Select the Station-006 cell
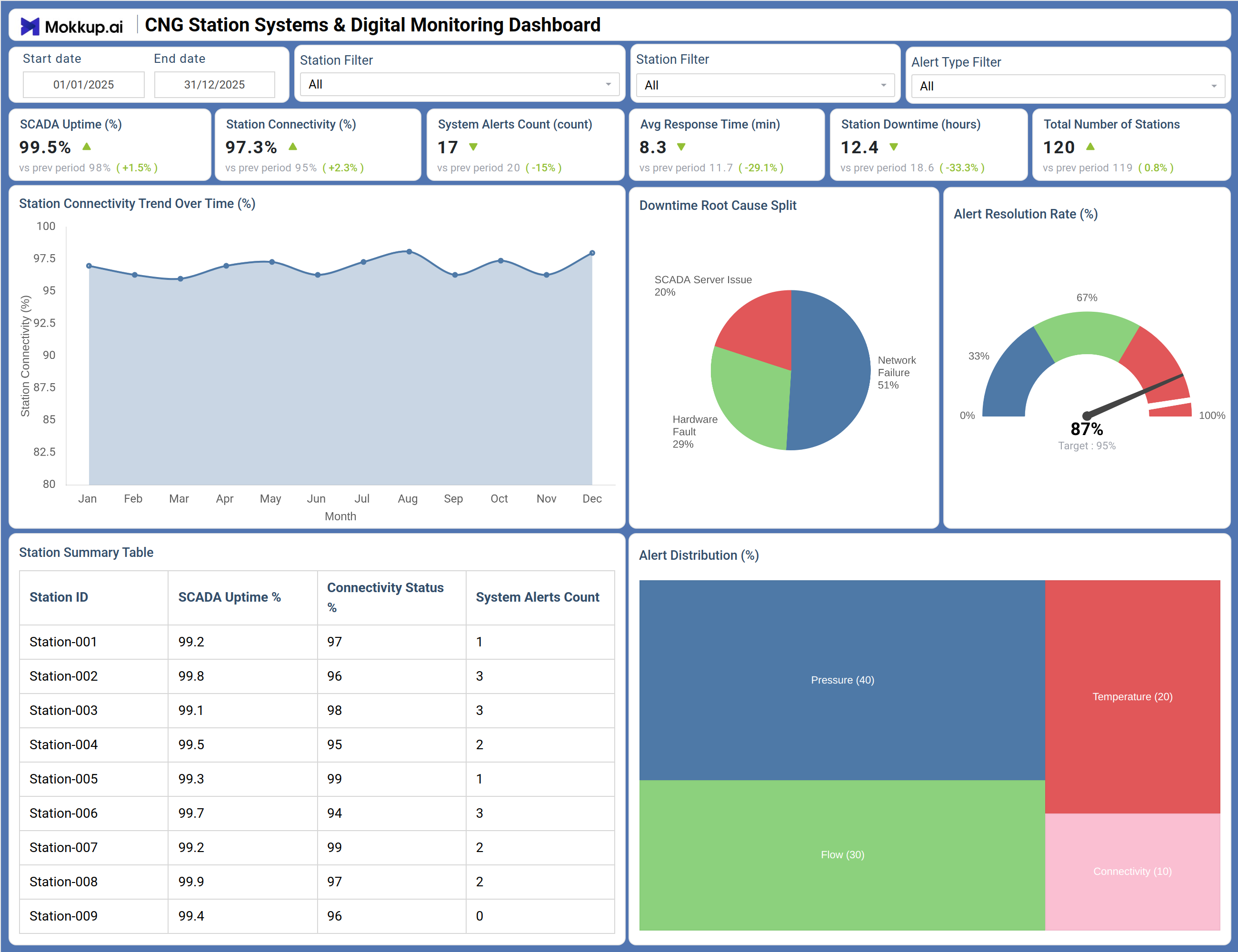This screenshot has width=1238, height=952. pyautogui.click(x=93, y=813)
